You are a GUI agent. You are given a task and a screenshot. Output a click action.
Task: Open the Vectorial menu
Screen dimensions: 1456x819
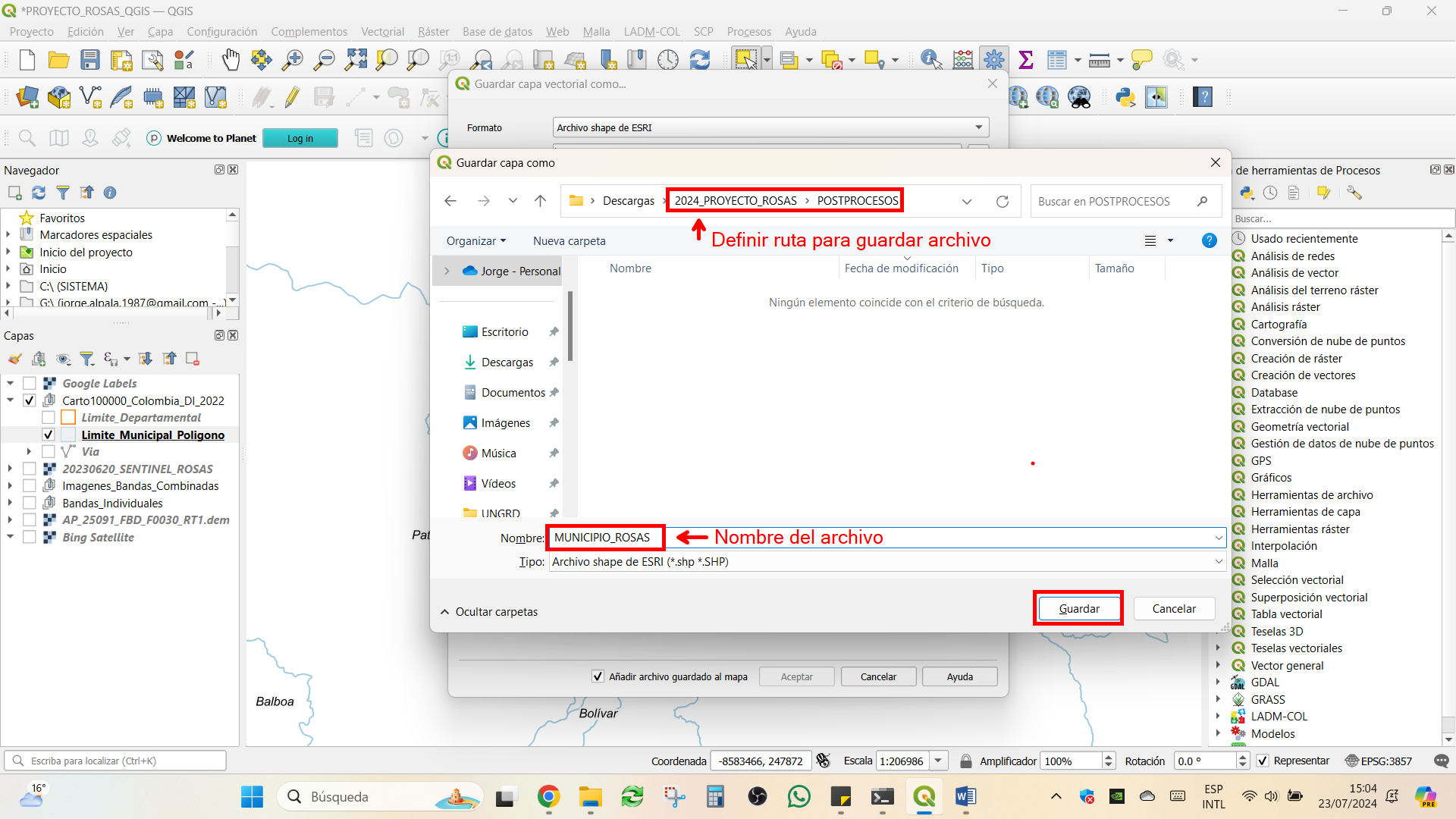coord(382,31)
